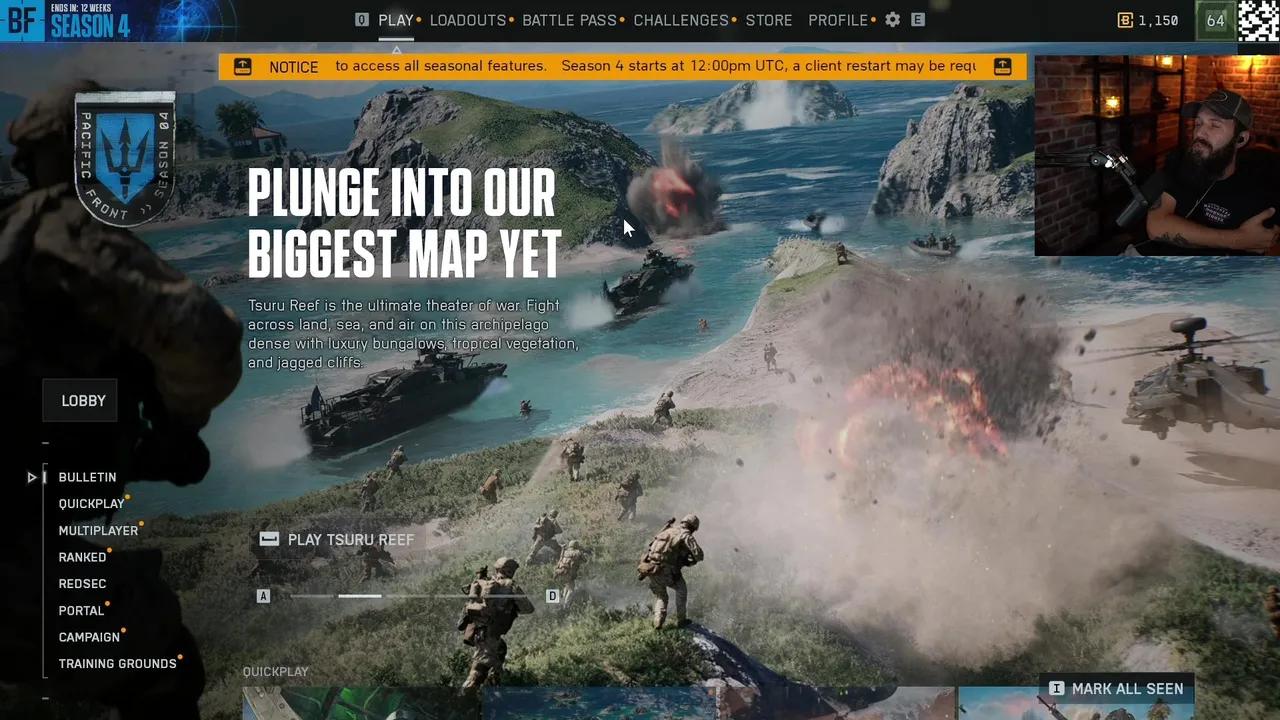Click the Tsuru Reef description paragraph
1280x720 pixels.
pyautogui.click(x=413, y=334)
